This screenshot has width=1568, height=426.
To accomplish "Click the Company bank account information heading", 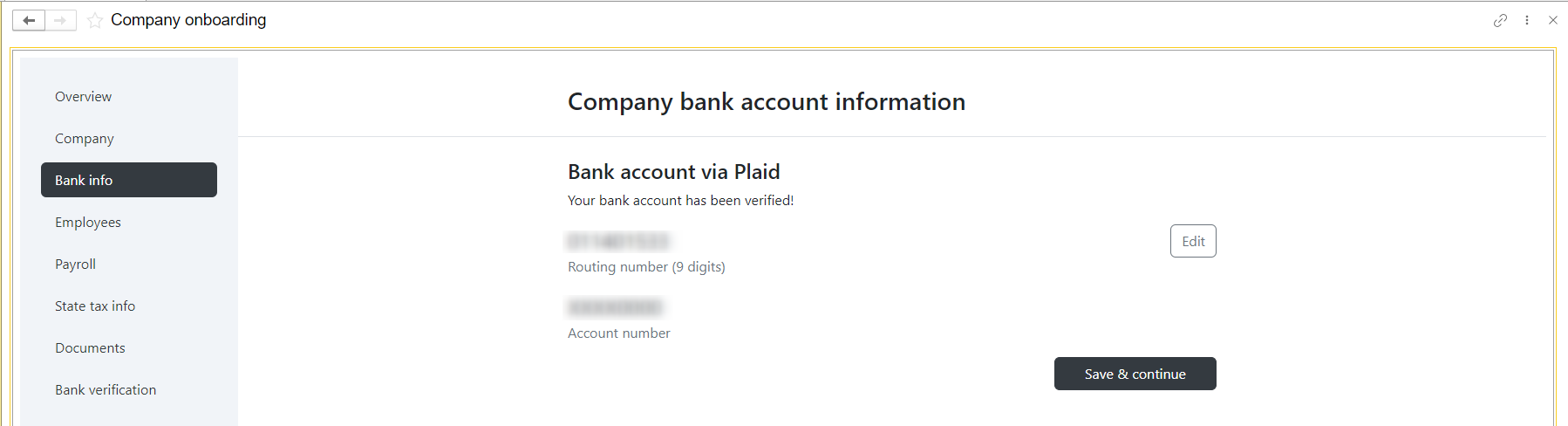I will click(767, 102).
